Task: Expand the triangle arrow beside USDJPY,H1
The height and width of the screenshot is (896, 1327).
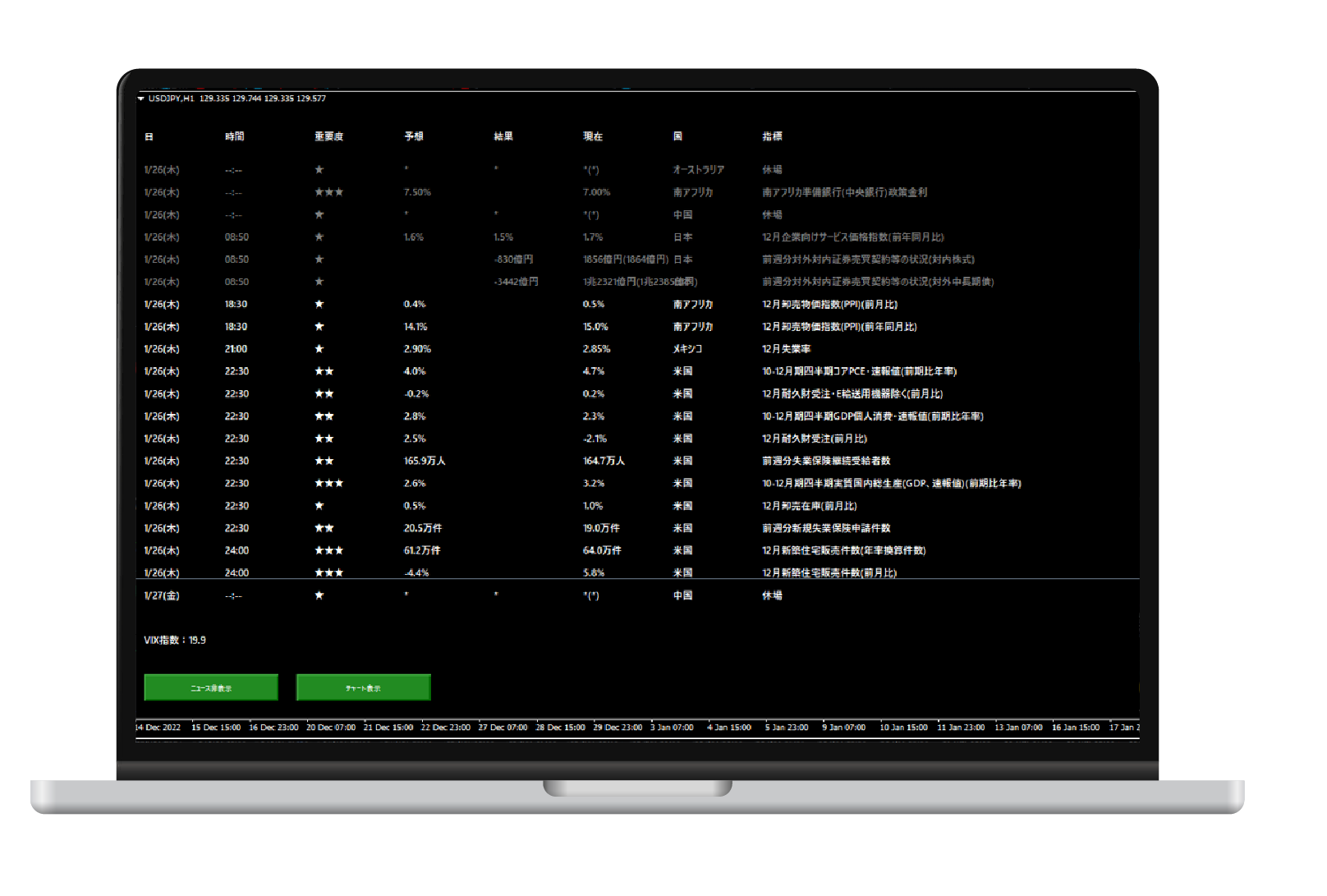Action: click(x=141, y=99)
